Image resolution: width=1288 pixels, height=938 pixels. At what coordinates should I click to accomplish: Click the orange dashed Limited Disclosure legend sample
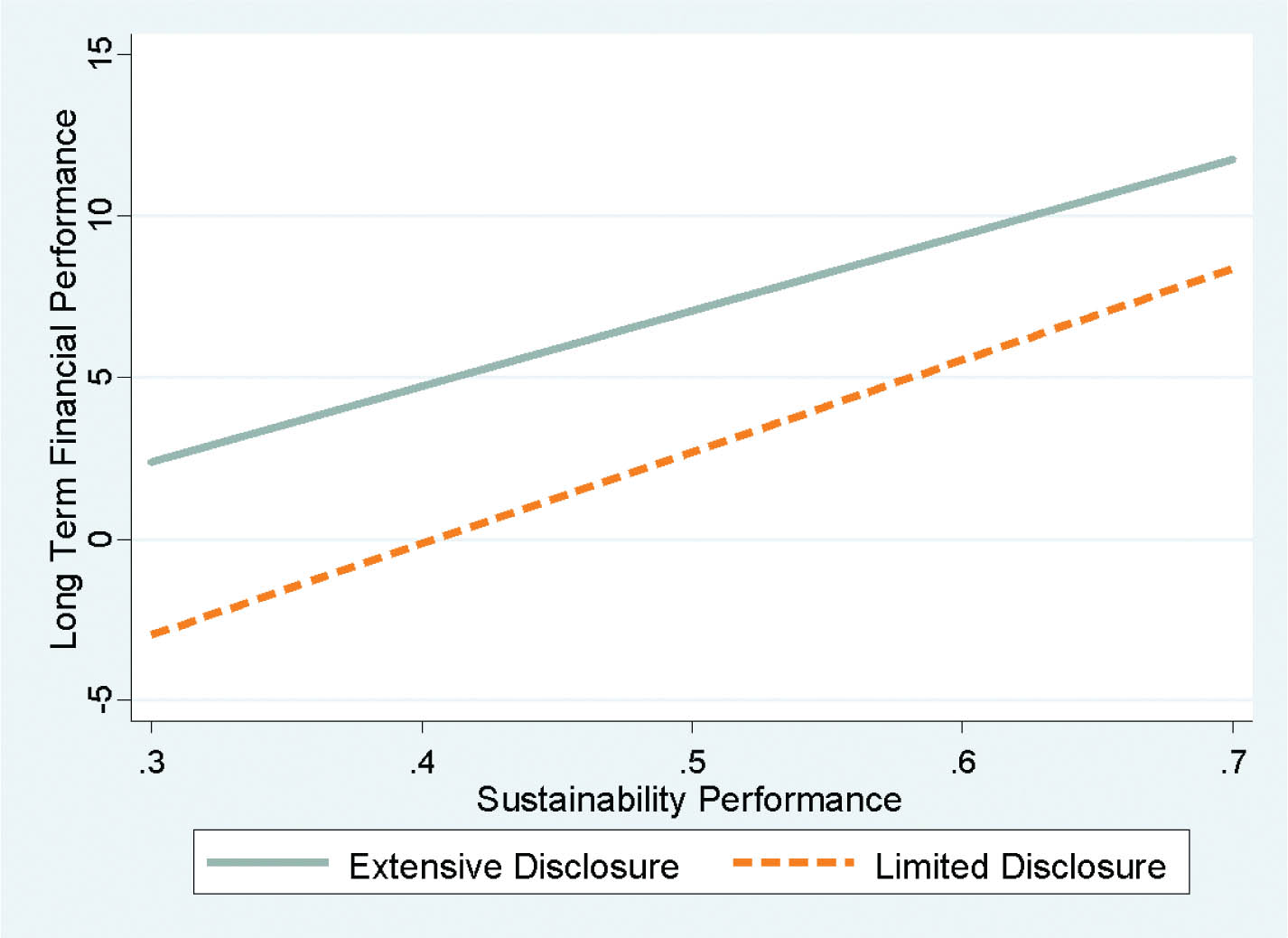pyautogui.click(x=793, y=863)
